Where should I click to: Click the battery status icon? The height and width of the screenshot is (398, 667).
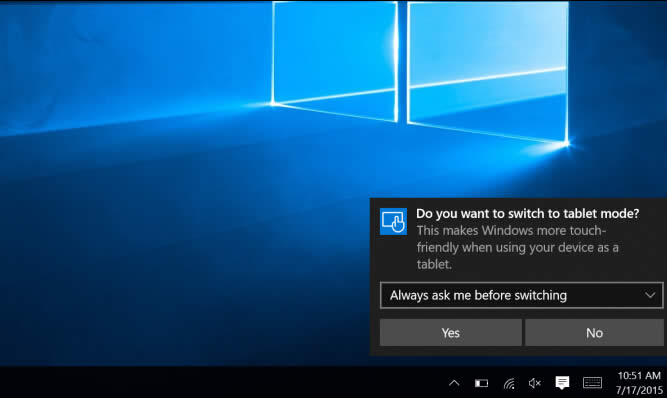481,383
